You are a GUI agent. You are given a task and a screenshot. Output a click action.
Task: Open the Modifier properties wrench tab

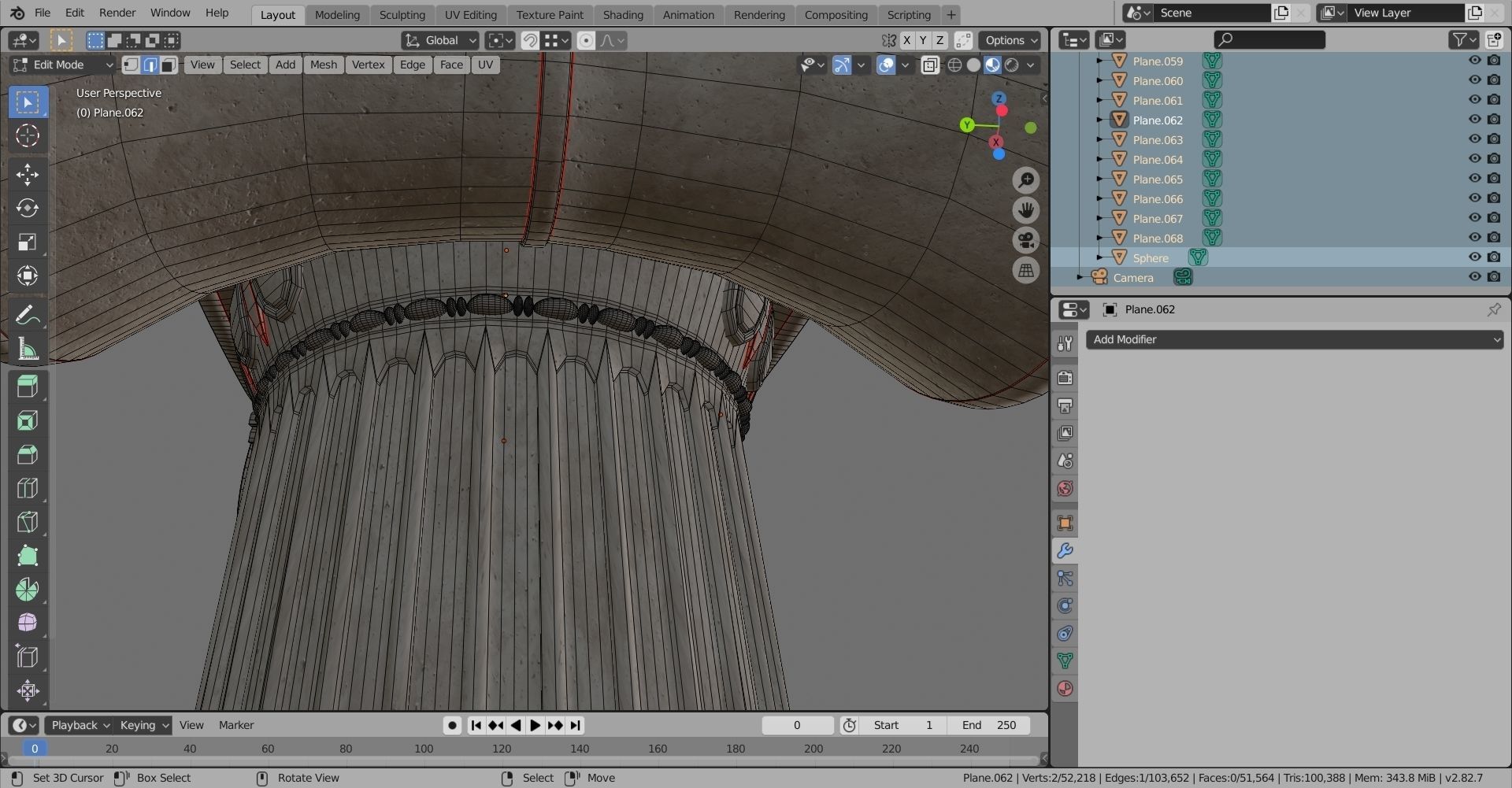[1065, 551]
